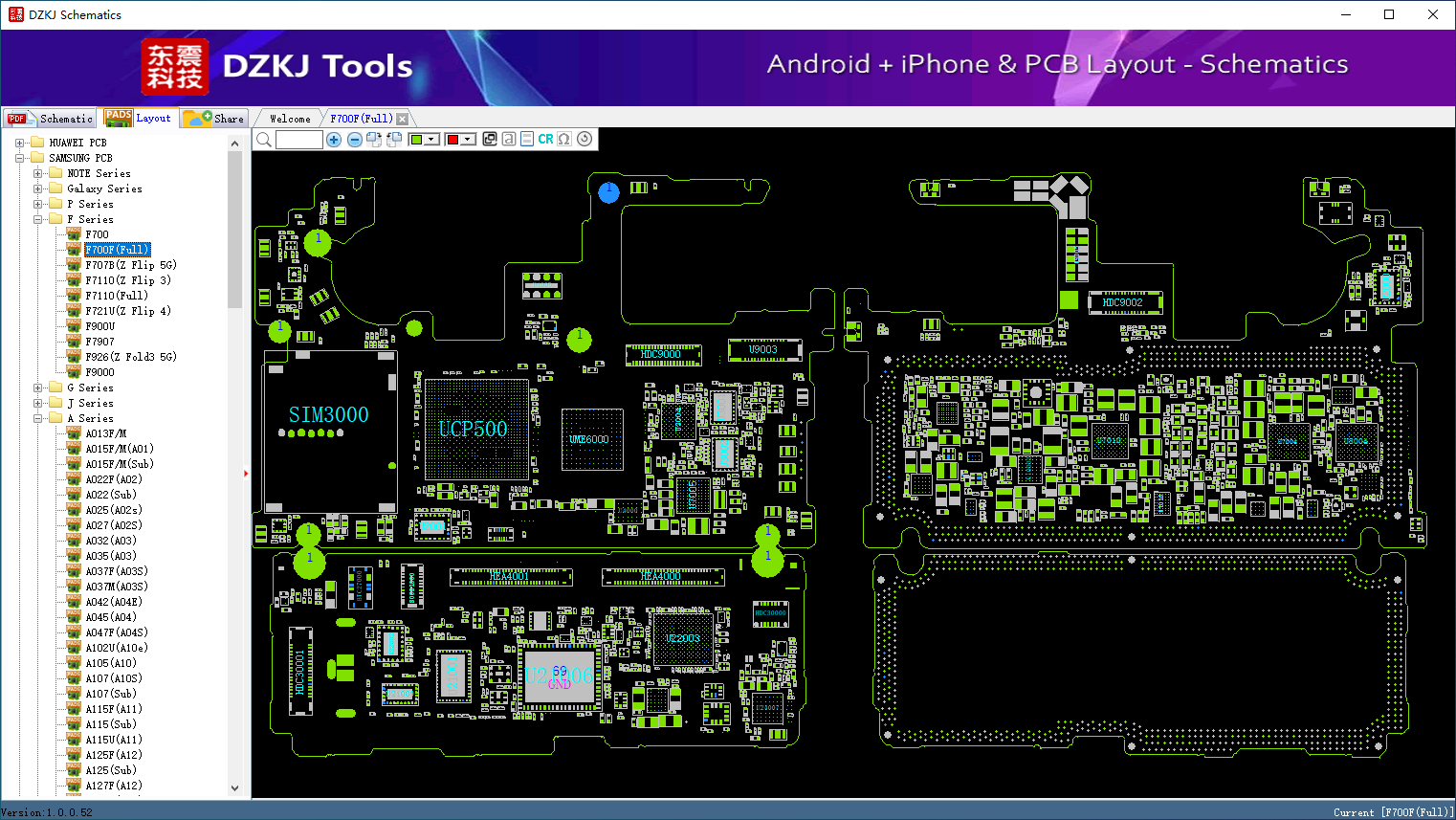This screenshot has height=820, width=1456.
Task: Click the search magnifier icon in toolbar
Action: pyautogui.click(x=264, y=140)
